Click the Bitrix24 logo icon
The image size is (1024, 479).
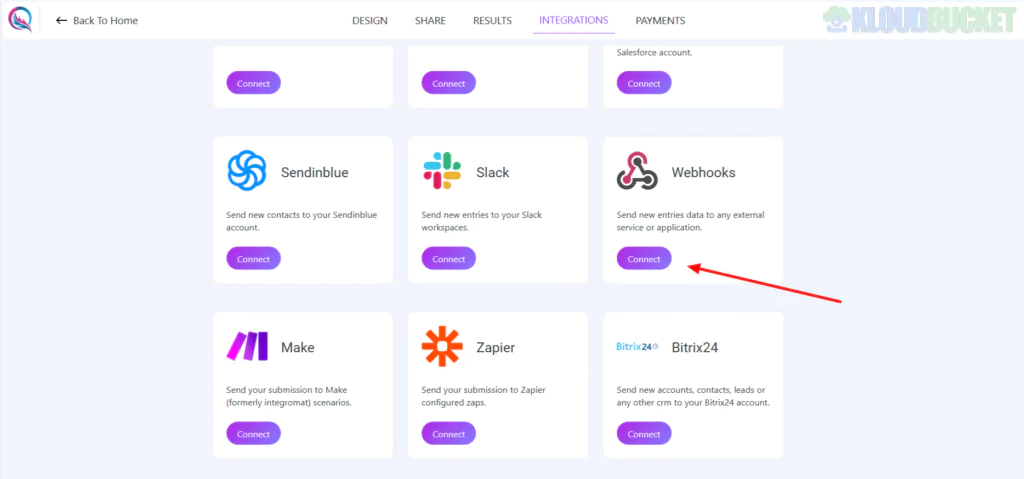click(x=637, y=346)
